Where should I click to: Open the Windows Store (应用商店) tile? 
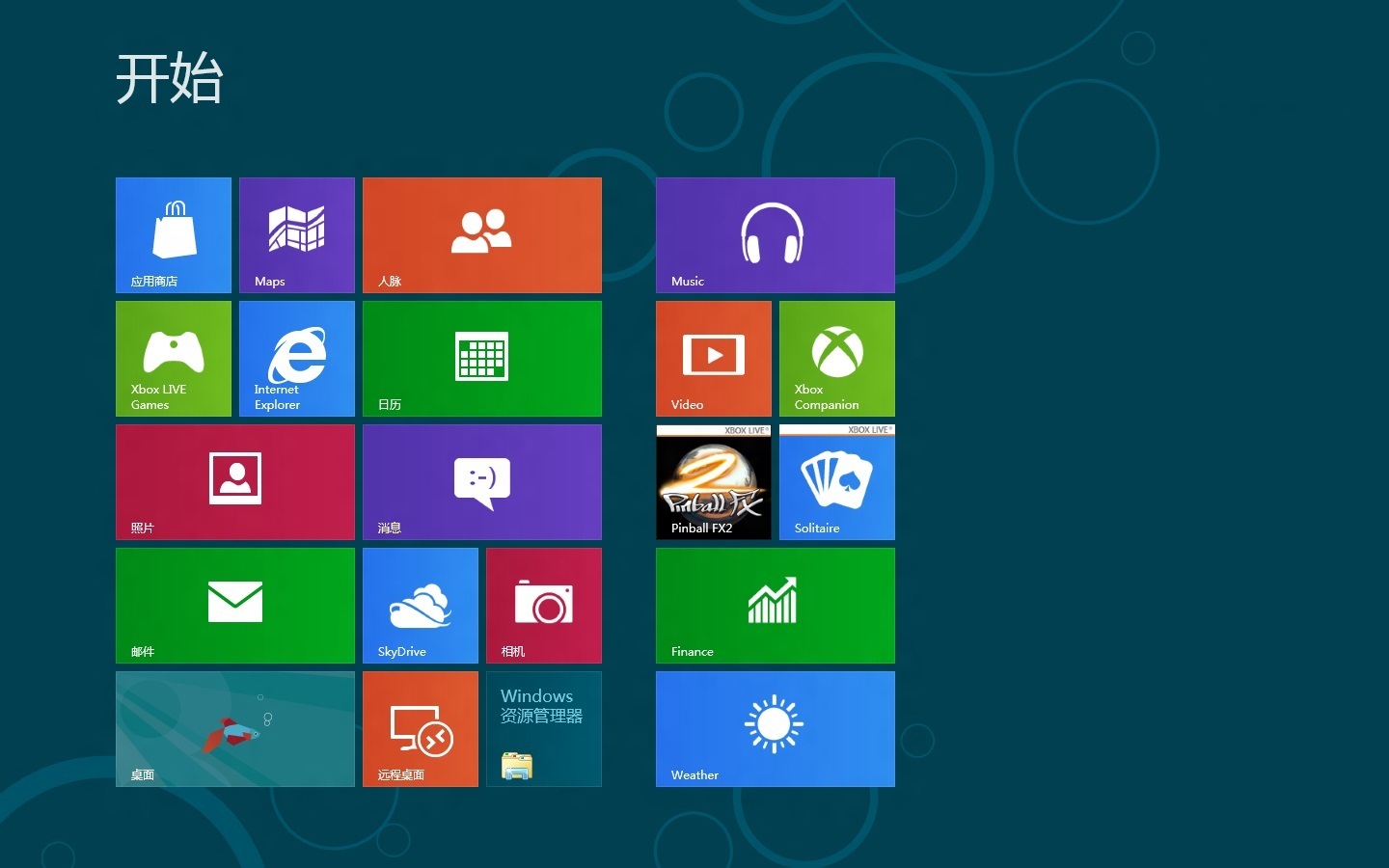coord(173,234)
